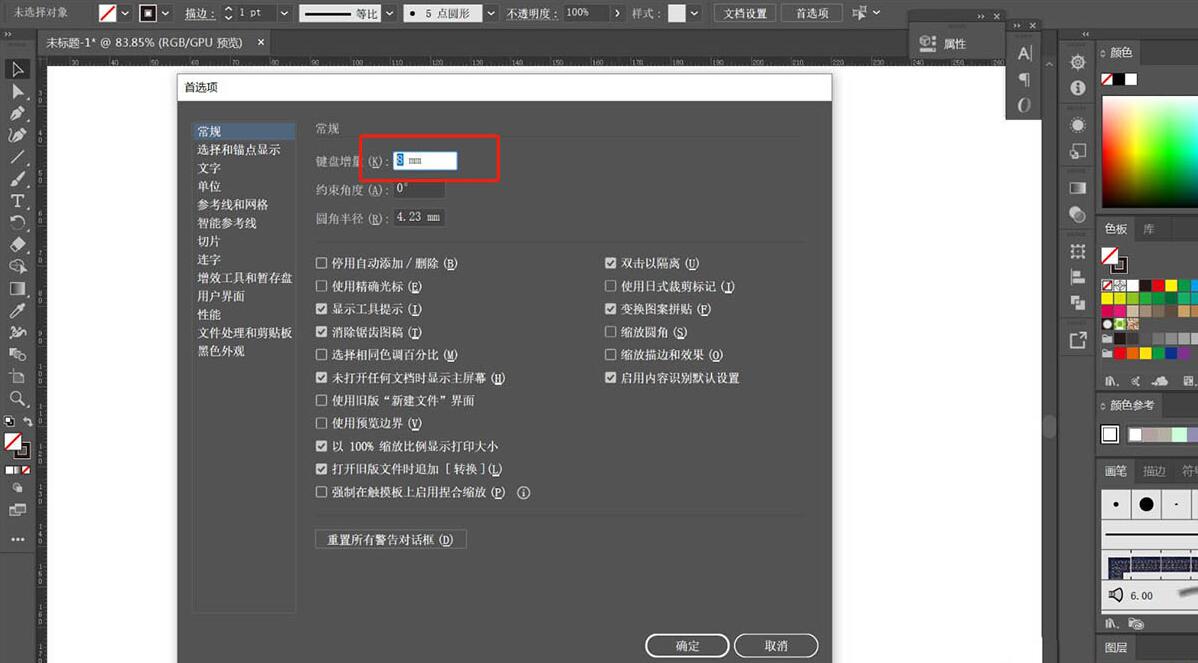This screenshot has width=1198, height=663.
Task: Click the 键盘增量 input field
Action: tap(425, 160)
